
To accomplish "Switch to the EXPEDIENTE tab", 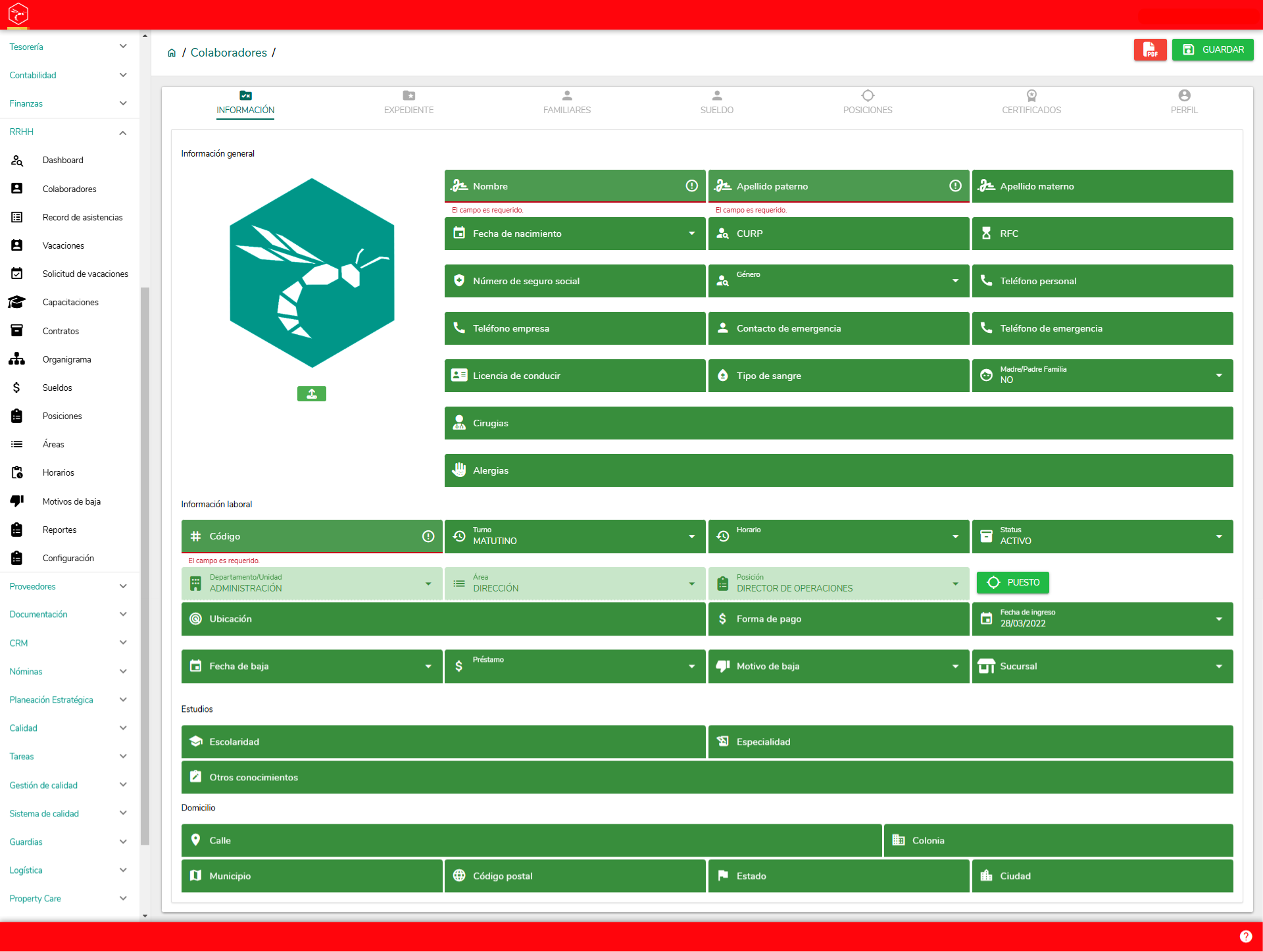I will pyautogui.click(x=409, y=103).
